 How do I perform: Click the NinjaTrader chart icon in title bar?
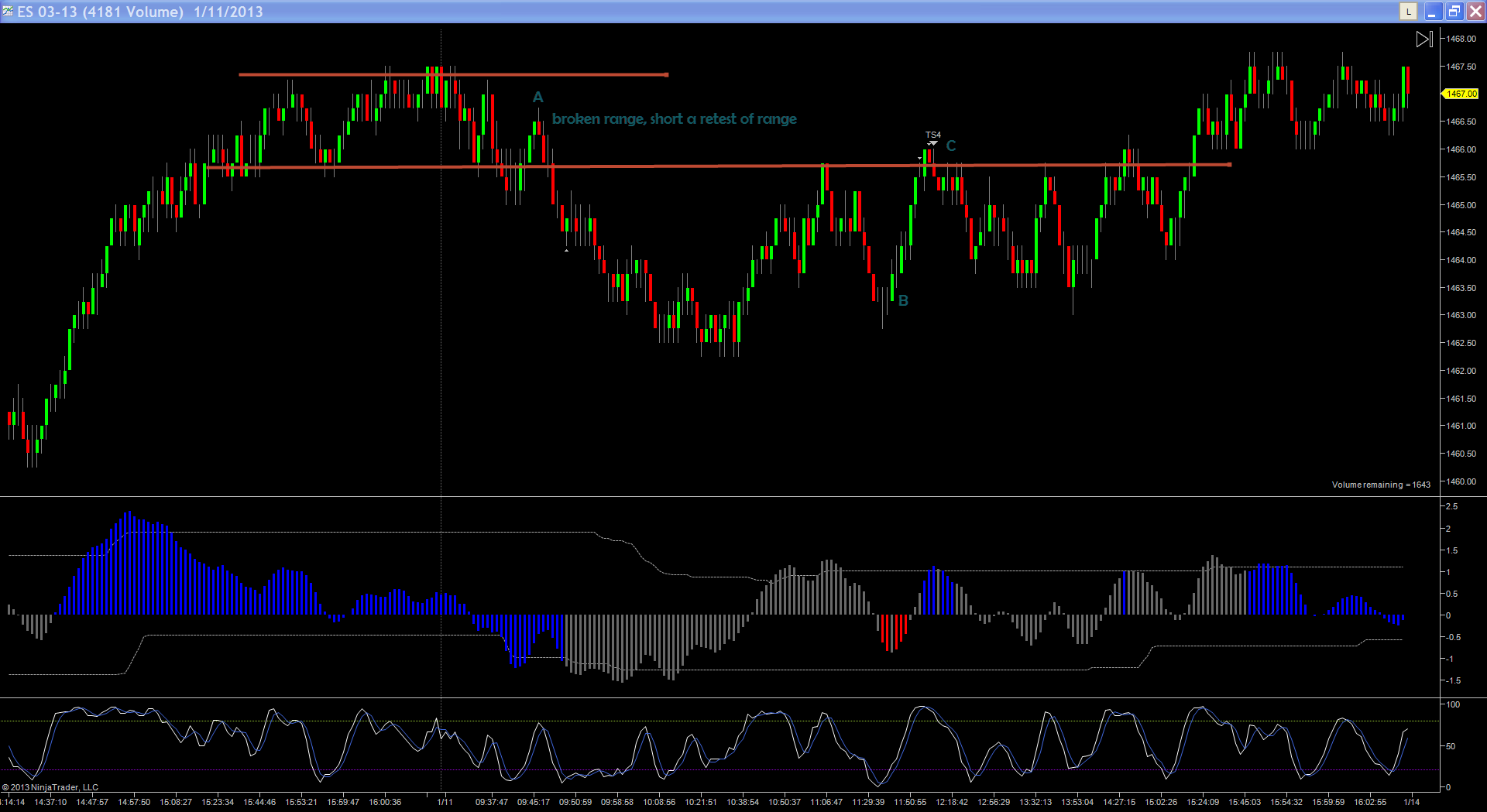[x=8, y=11]
